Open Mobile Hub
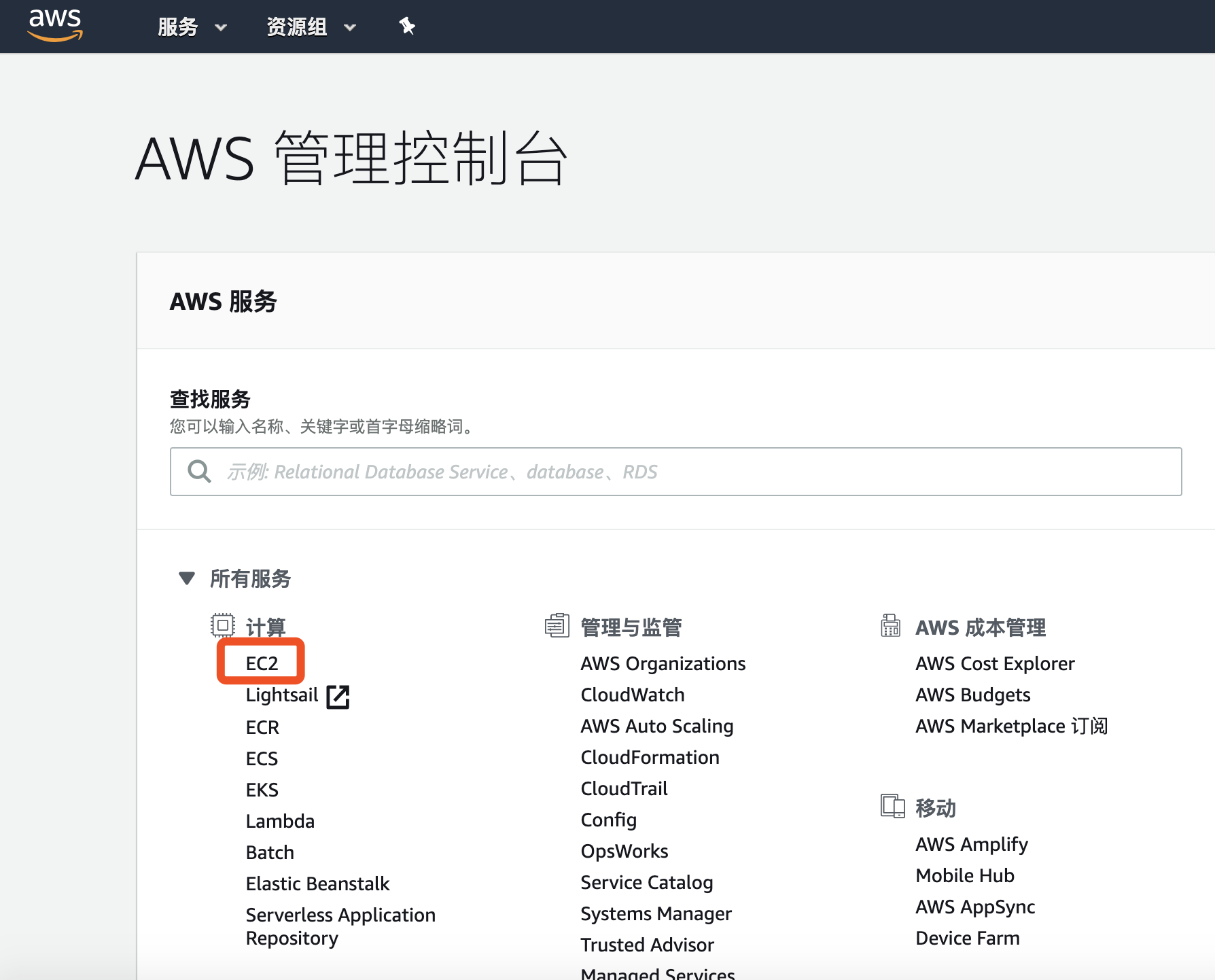This screenshot has height=980, width=1215. 965,875
